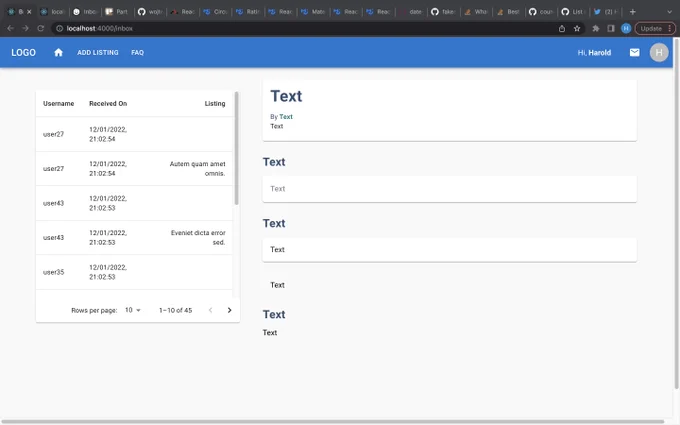Switch to the Rati tab
The image size is (680, 425).
pyautogui.click(x=248, y=12)
